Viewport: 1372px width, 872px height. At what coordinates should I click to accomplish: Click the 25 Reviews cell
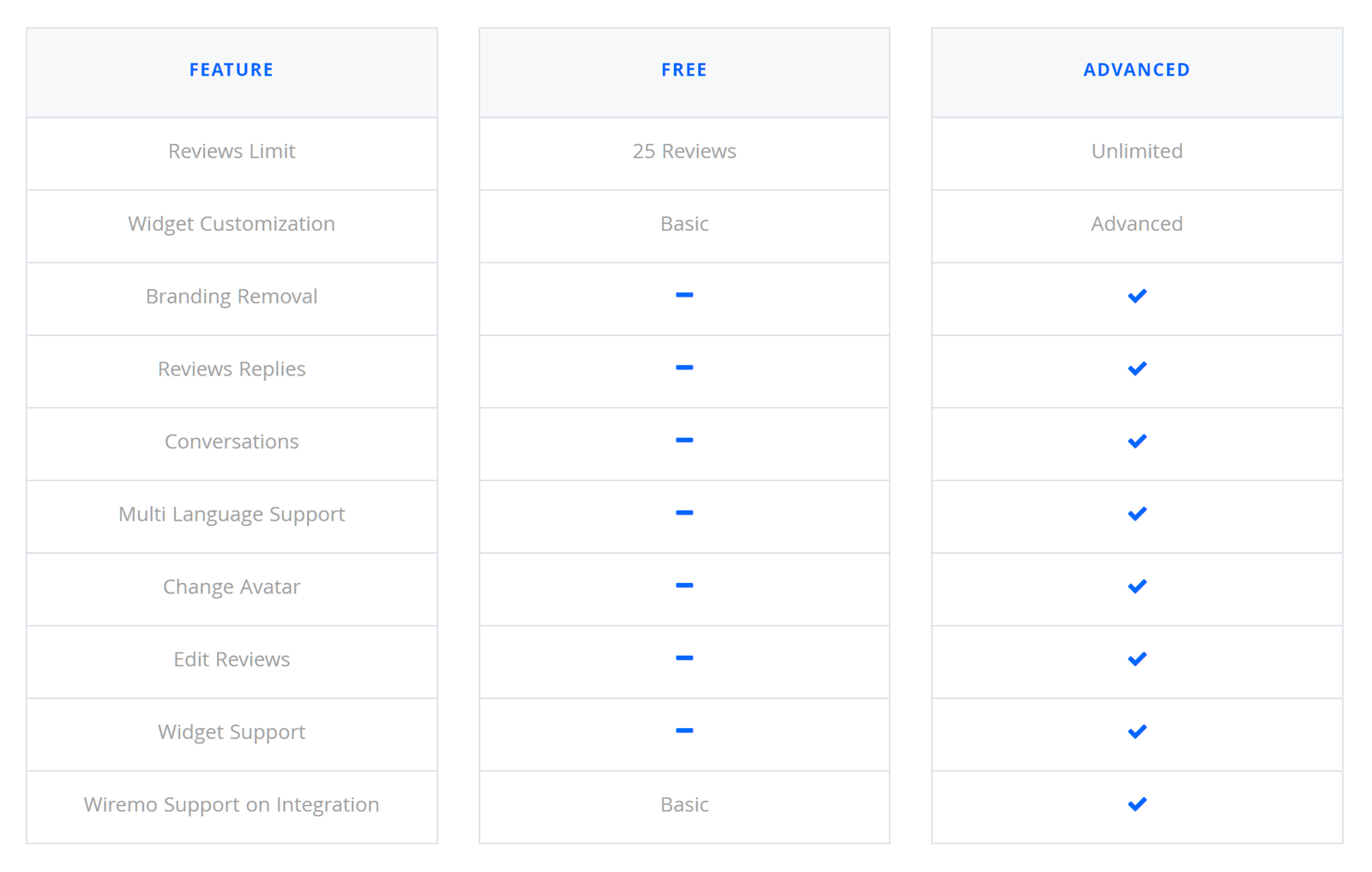[684, 151]
